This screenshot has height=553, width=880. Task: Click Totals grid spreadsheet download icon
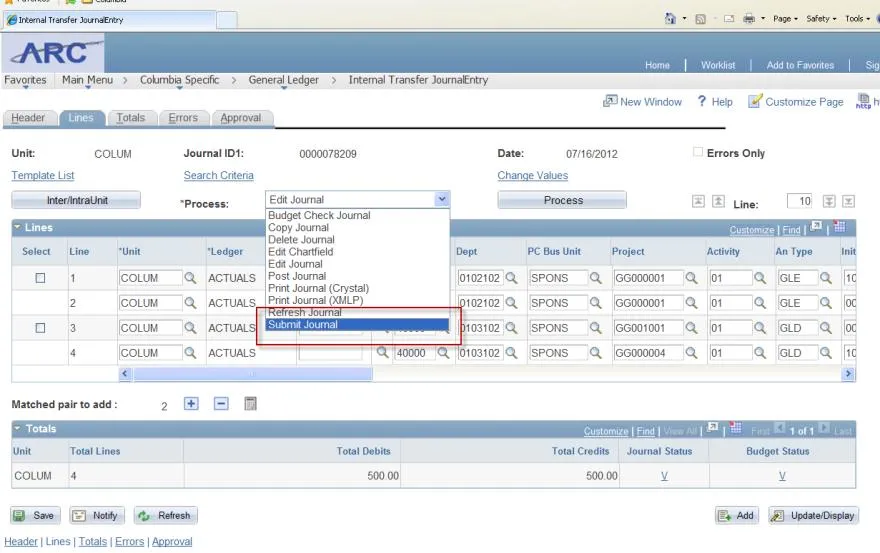tap(736, 428)
